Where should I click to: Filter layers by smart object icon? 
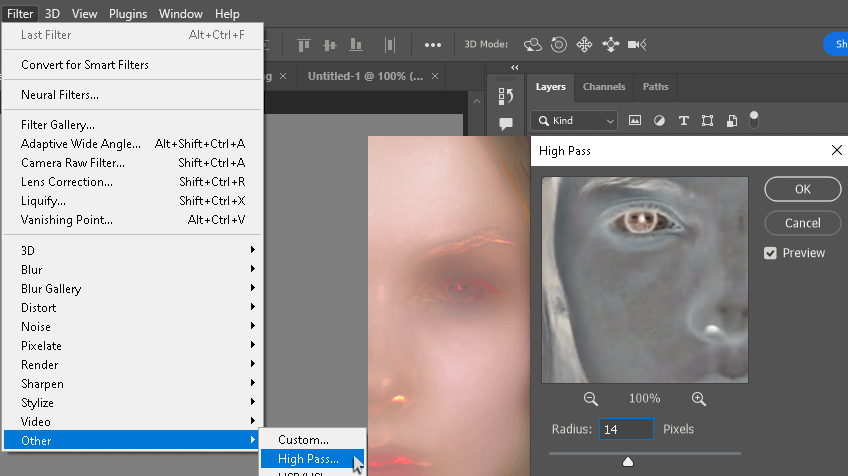pos(732,120)
